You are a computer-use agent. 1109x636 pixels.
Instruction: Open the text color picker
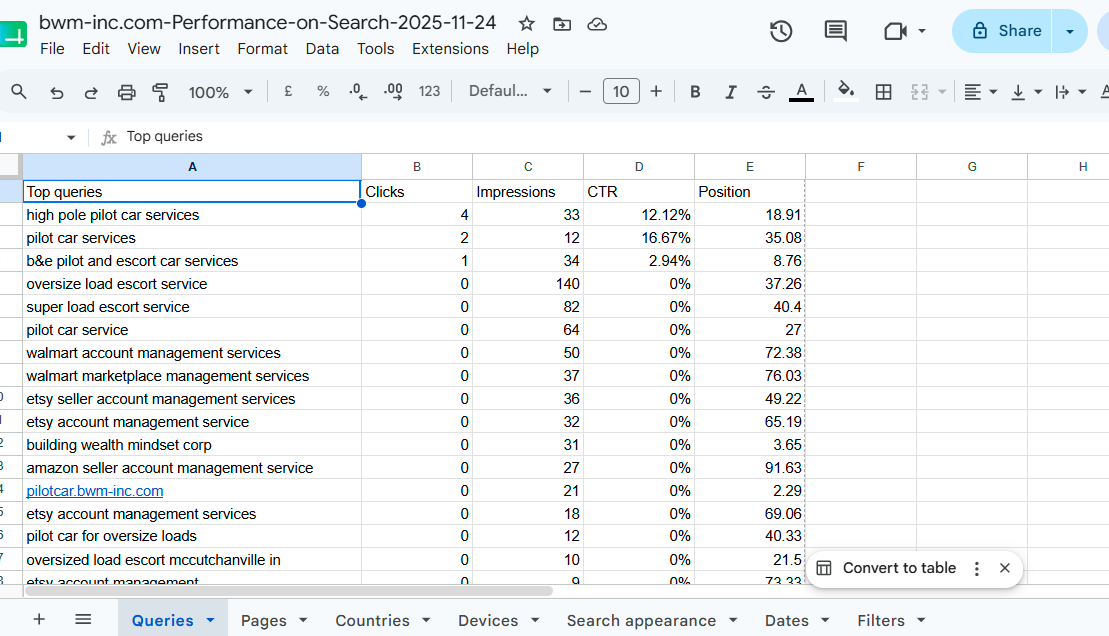801,92
